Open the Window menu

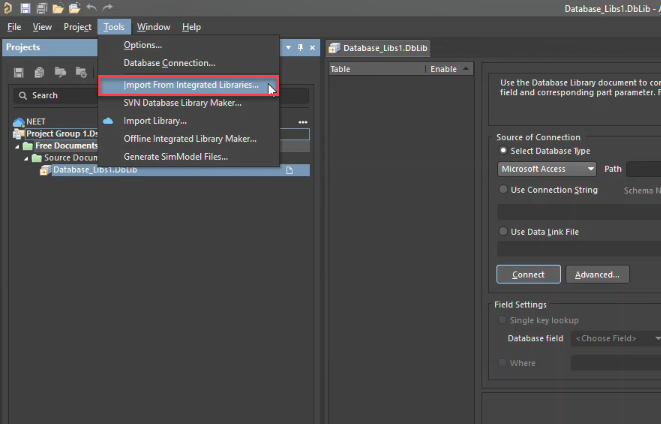pyautogui.click(x=153, y=27)
